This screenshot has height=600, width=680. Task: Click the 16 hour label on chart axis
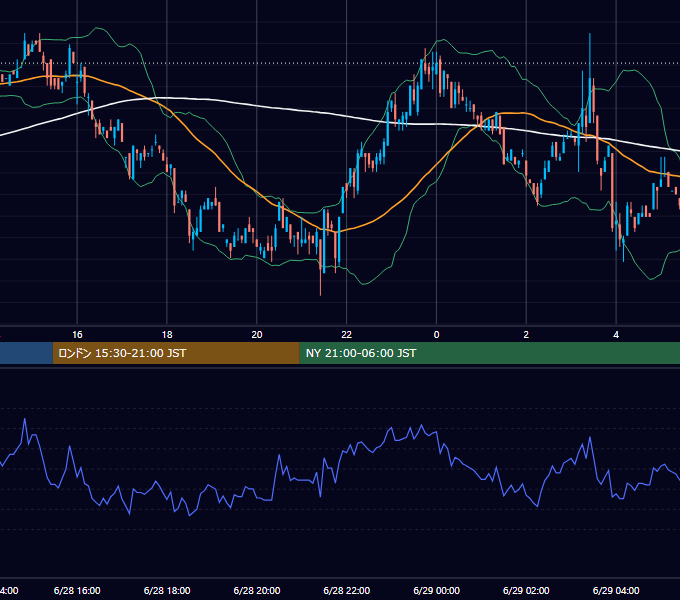[x=77, y=335]
